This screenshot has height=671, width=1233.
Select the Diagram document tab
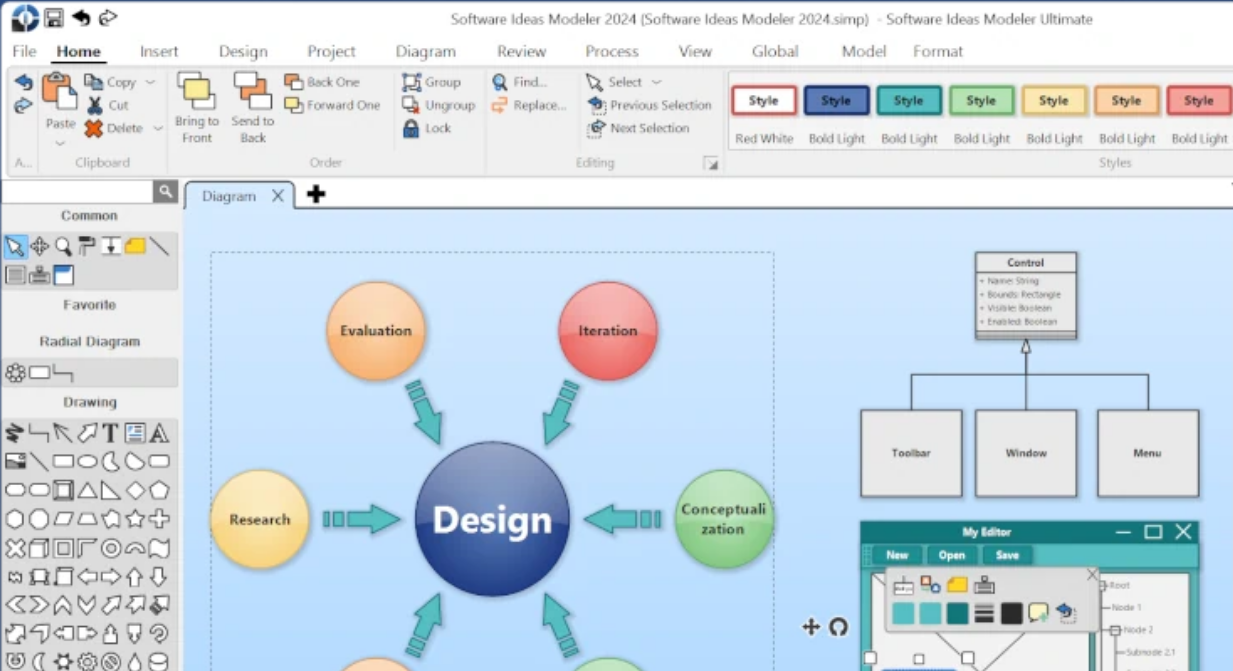click(x=228, y=195)
